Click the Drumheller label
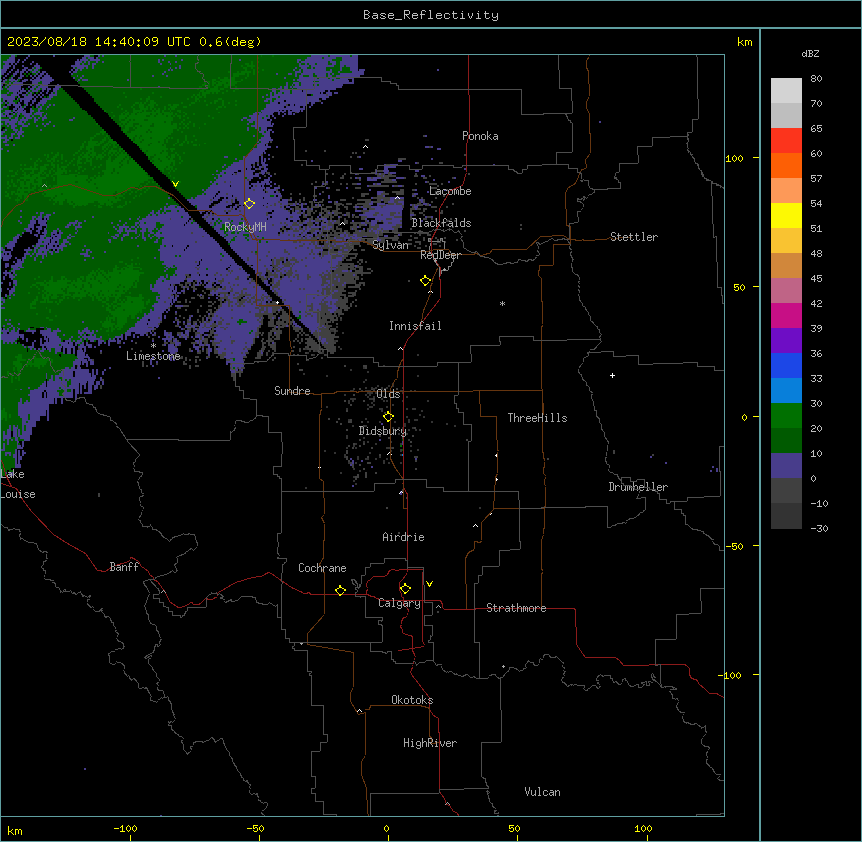The image size is (862, 842). tap(638, 487)
